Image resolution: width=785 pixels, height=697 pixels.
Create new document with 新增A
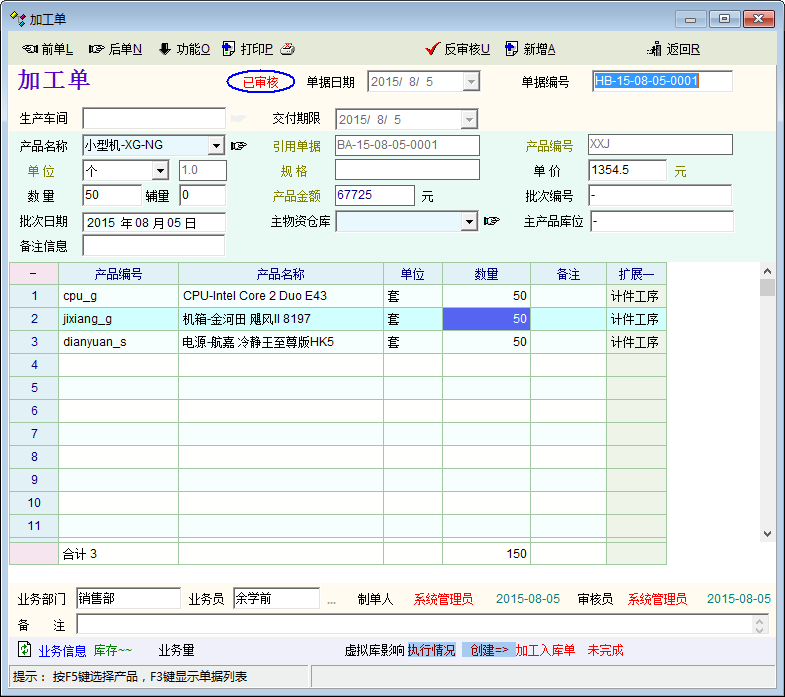(x=530, y=49)
